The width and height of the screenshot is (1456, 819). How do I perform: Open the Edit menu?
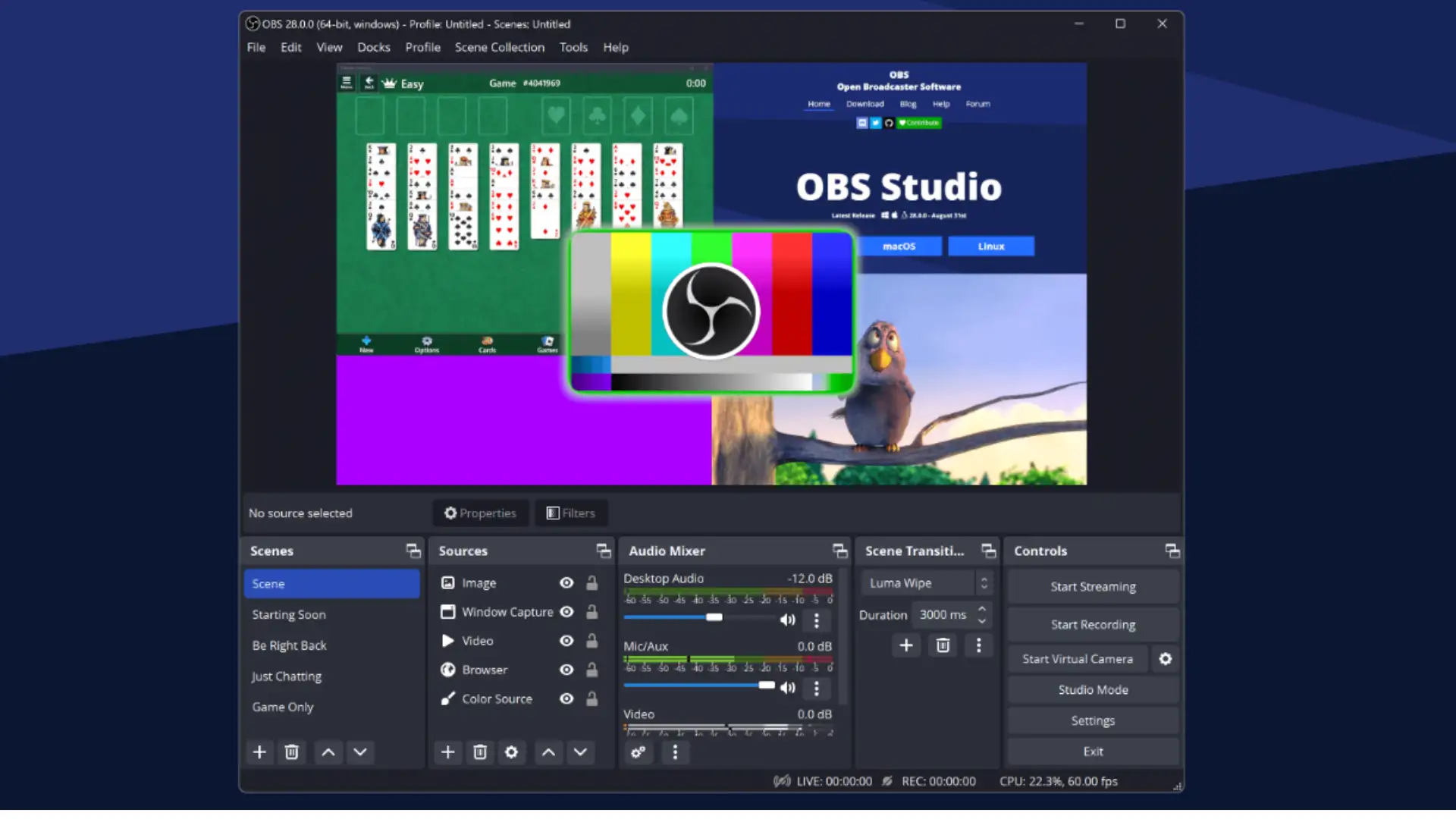tap(290, 47)
